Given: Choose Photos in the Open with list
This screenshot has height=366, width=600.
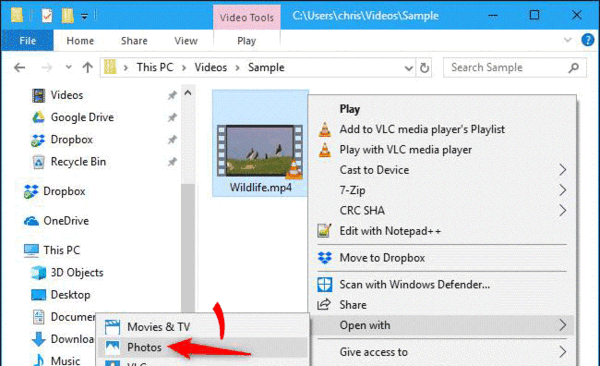Looking at the screenshot, I should click(202, 347).
